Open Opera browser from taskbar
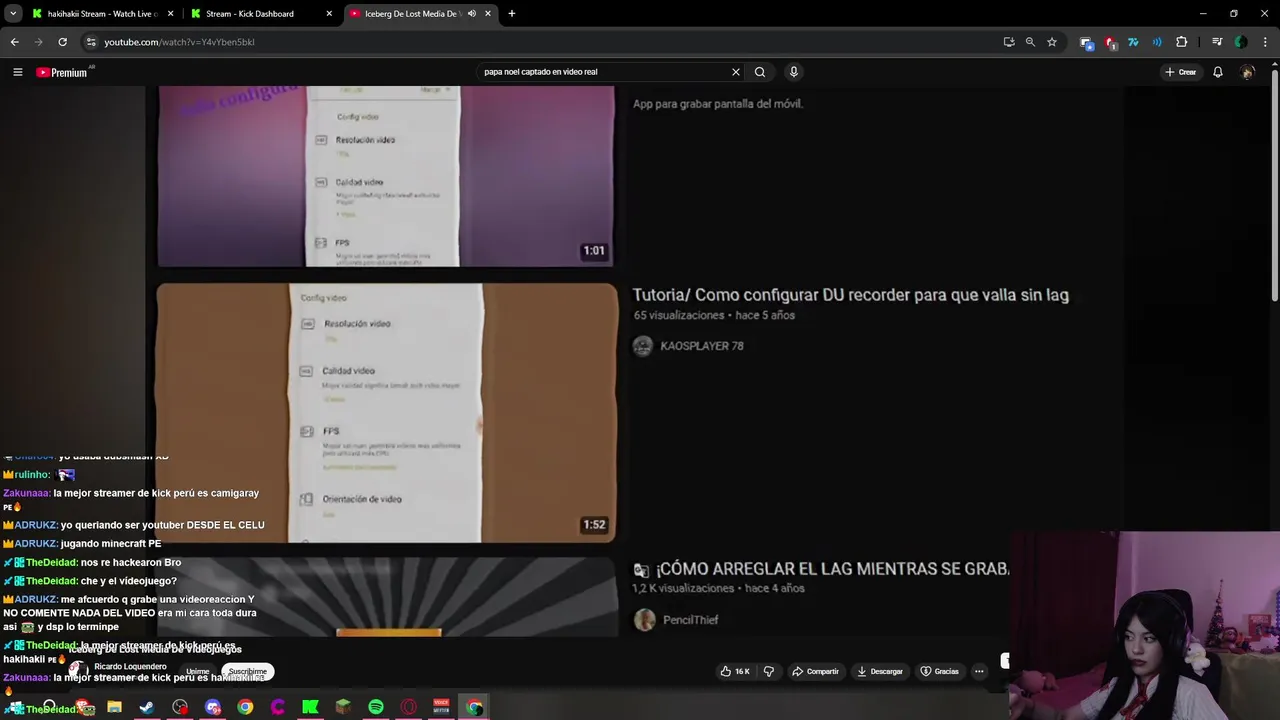The height and width of the screenshot is (720, 1280). click(408, 707)
